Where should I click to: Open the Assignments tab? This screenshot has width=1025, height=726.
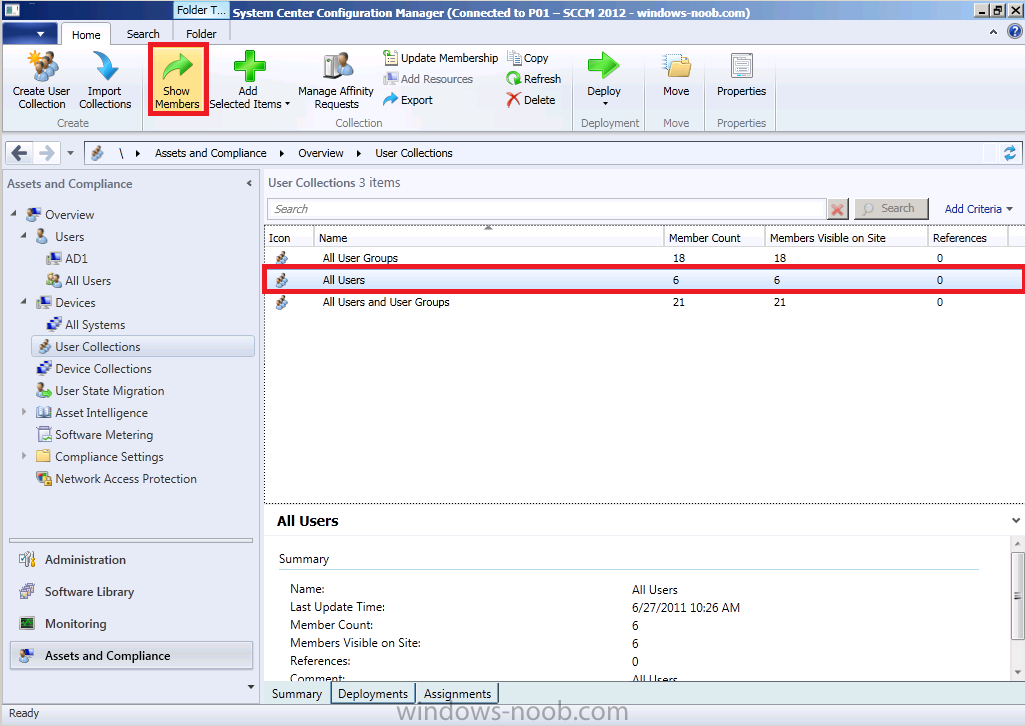[458, 694]
